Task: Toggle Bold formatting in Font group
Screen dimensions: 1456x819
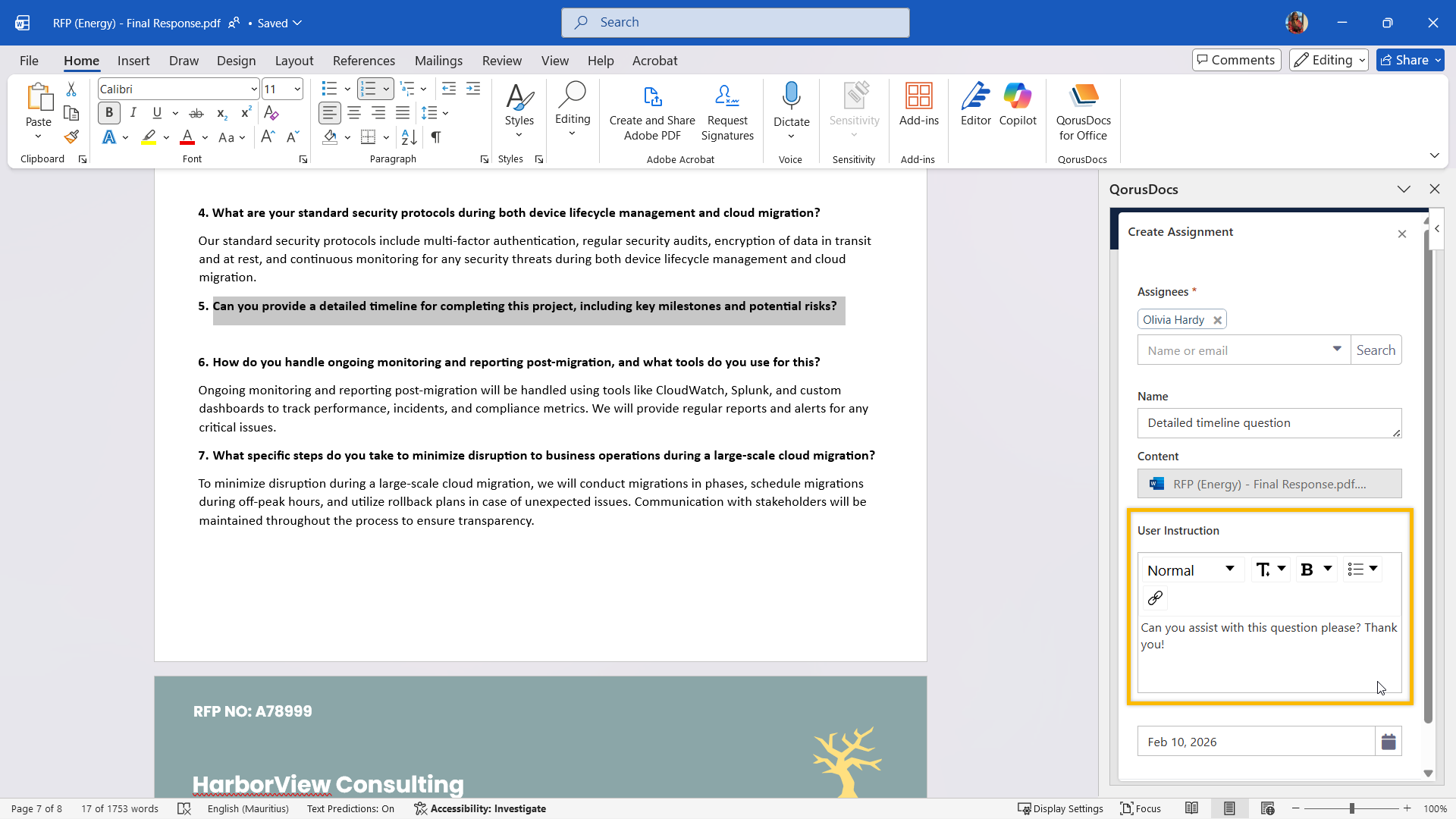Action: pyautogui.click(x=109, y=113)
